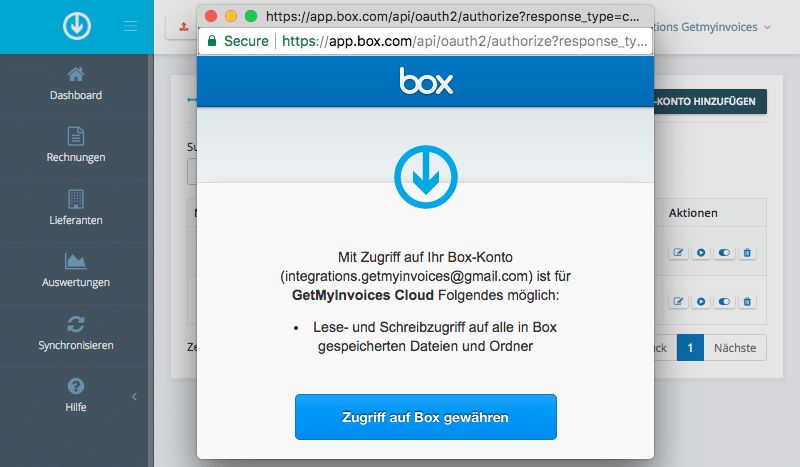Image resolution: width=800 pixels, height=467 pixels.
Task: Click the trash icon in the second Aktionen row
Action: click(747, 301)
